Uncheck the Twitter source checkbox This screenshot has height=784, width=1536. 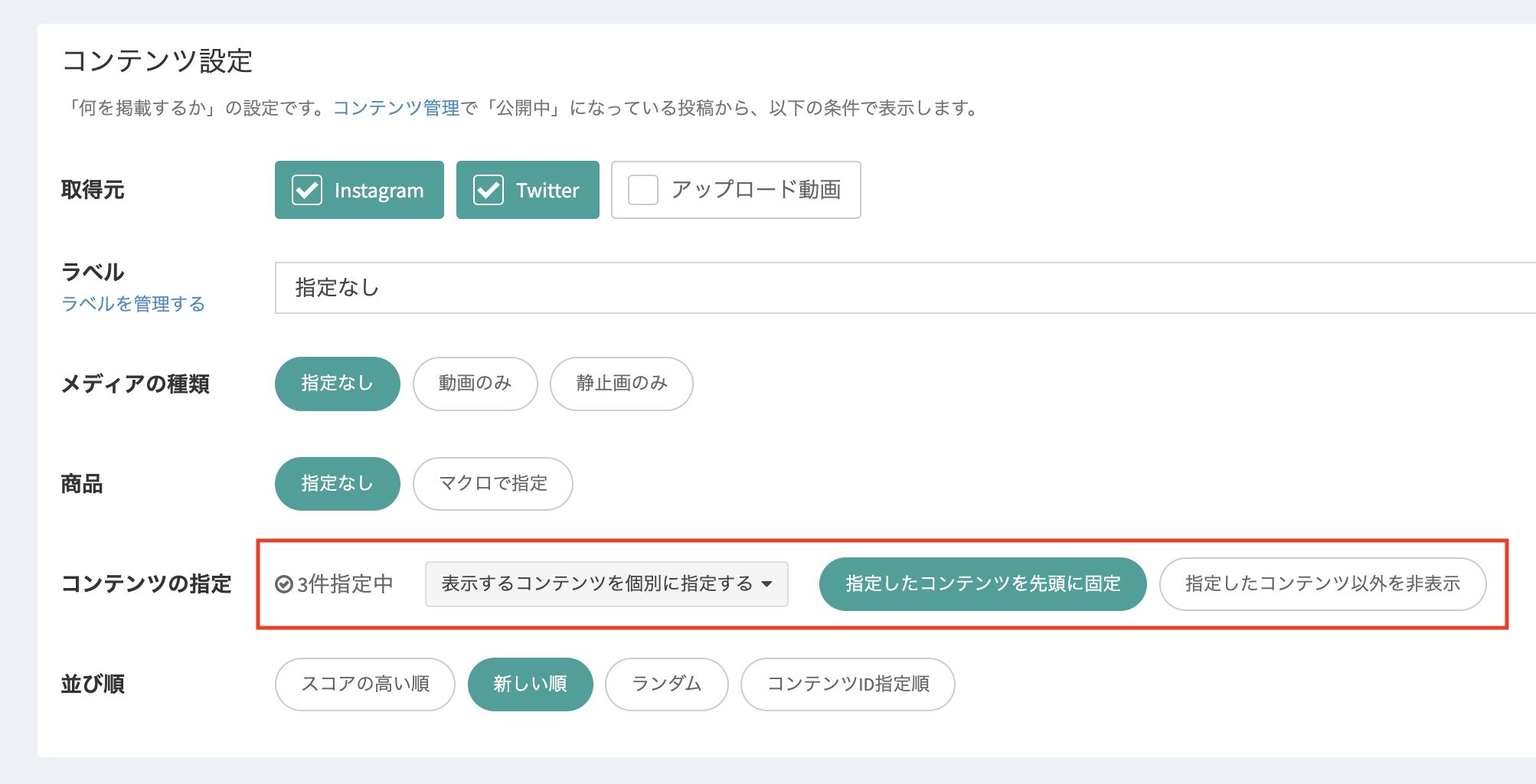(488, 190)
